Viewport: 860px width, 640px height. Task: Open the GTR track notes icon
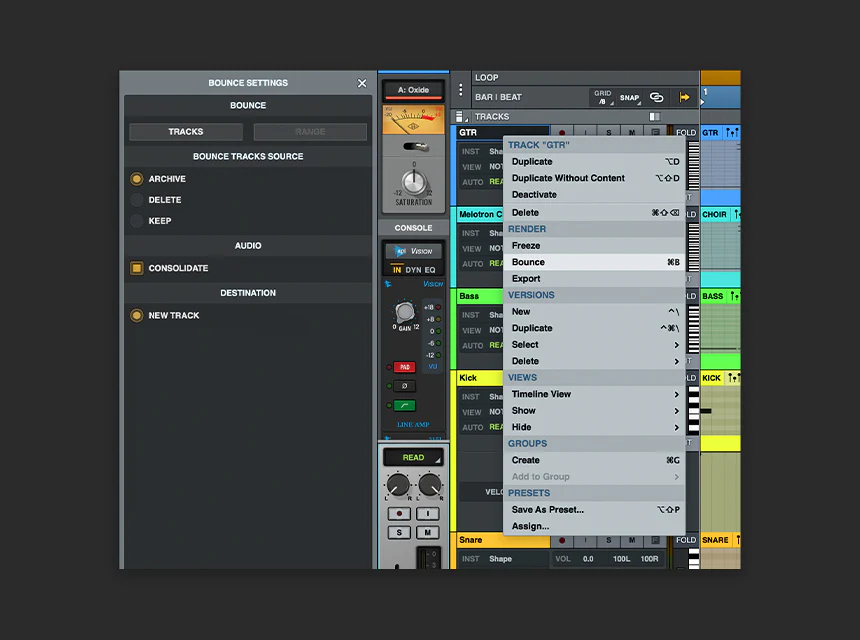pos(655,133)
